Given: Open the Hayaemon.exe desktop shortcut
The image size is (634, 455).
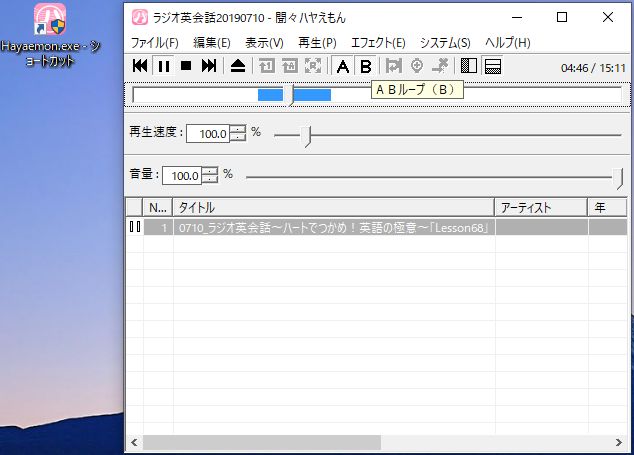Looking at the screenshot, I should [x=50, y=36].
